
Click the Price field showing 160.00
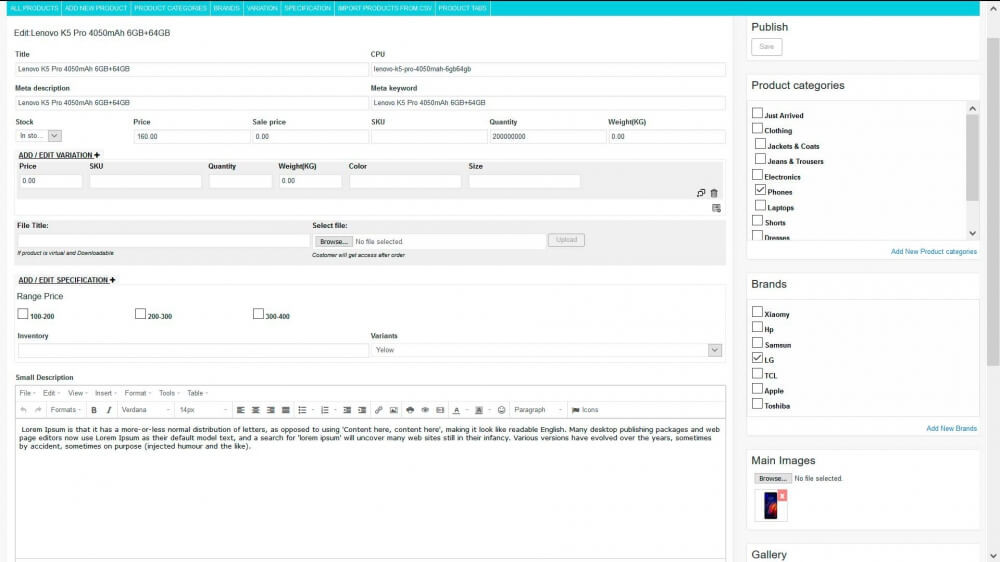coord(192,137)
